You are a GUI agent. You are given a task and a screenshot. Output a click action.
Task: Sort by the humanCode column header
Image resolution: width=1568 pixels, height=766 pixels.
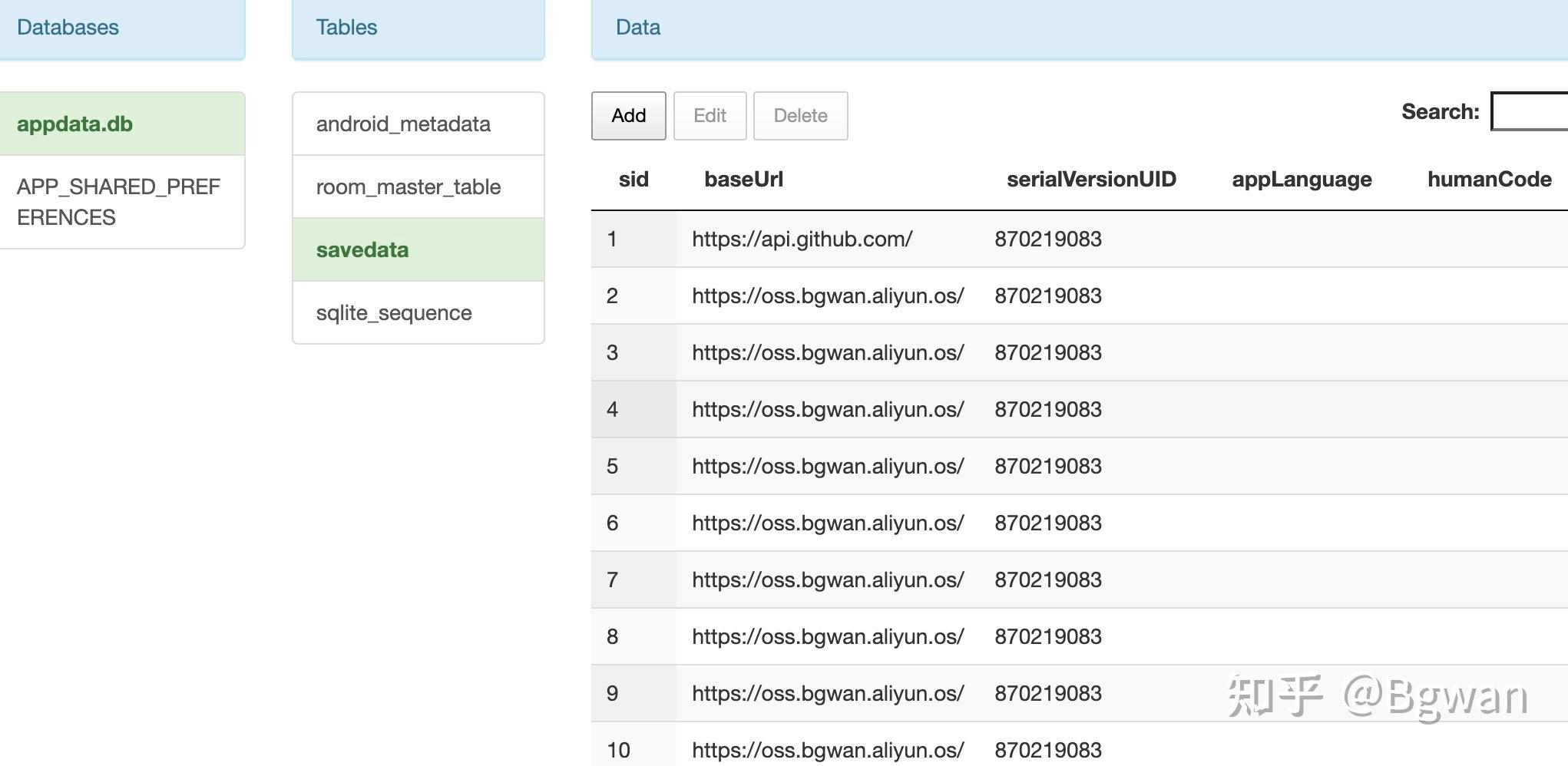coord(1489,180)
